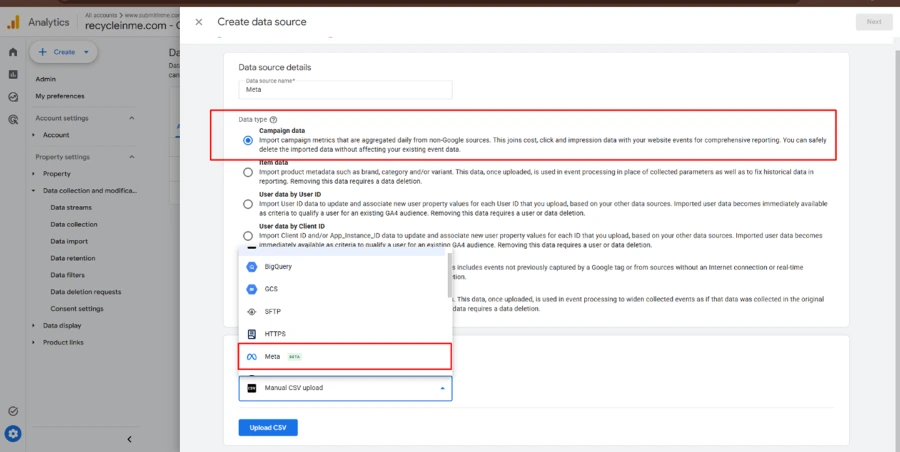Open the Reports chart icon in sidebar
This screenshot has height=452, width=900.
point(13,75)
